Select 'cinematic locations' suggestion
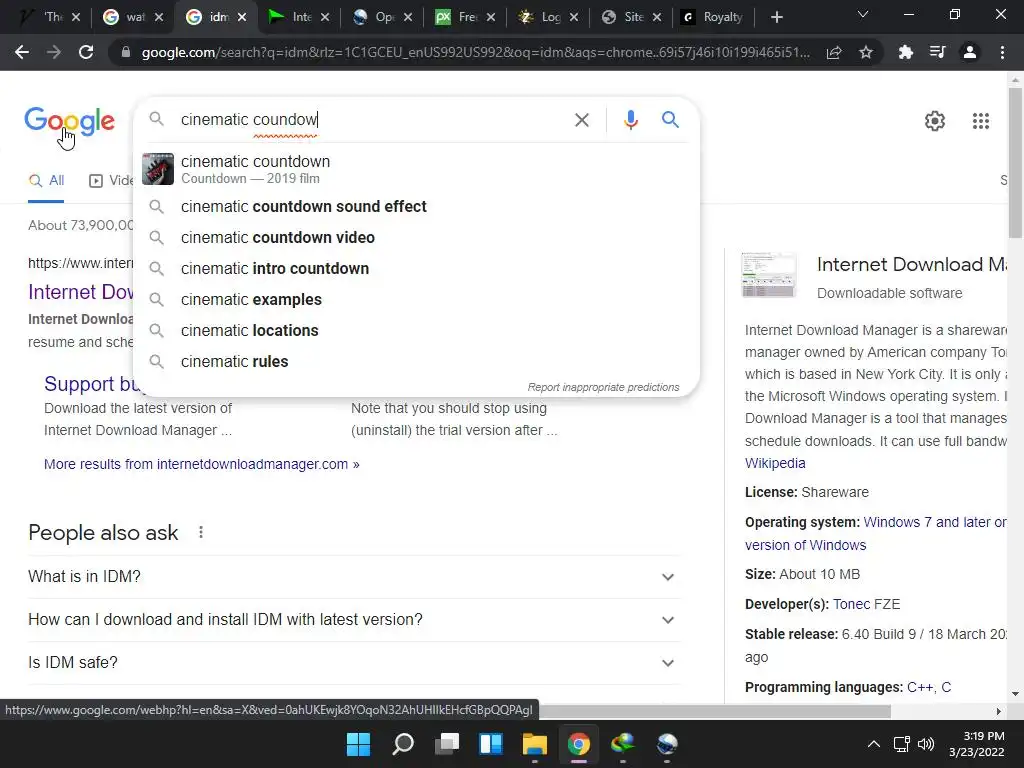 coord(417,330)
